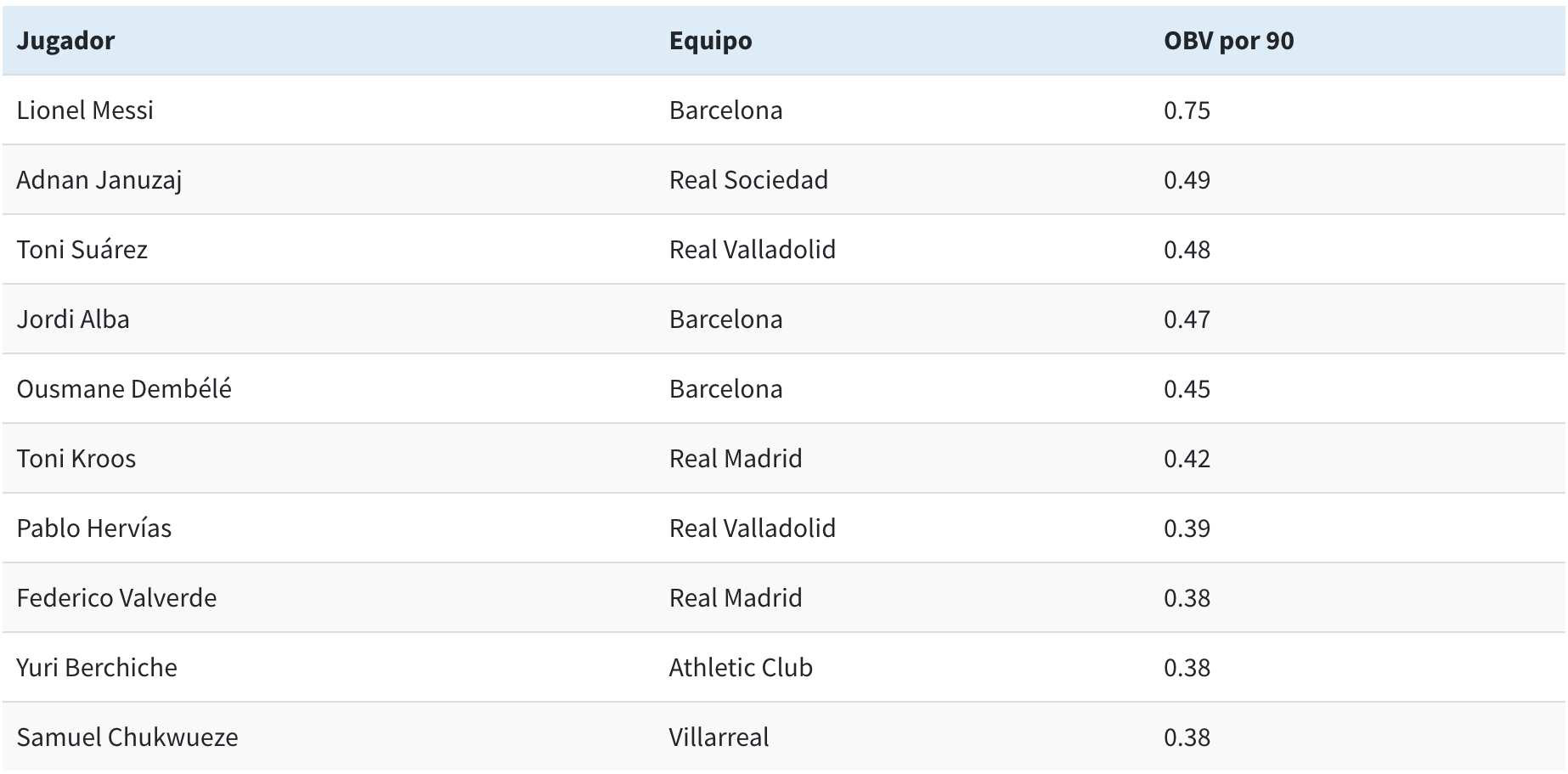Select the Samuel Chukwueze name cell

click(x=127, y=737)
